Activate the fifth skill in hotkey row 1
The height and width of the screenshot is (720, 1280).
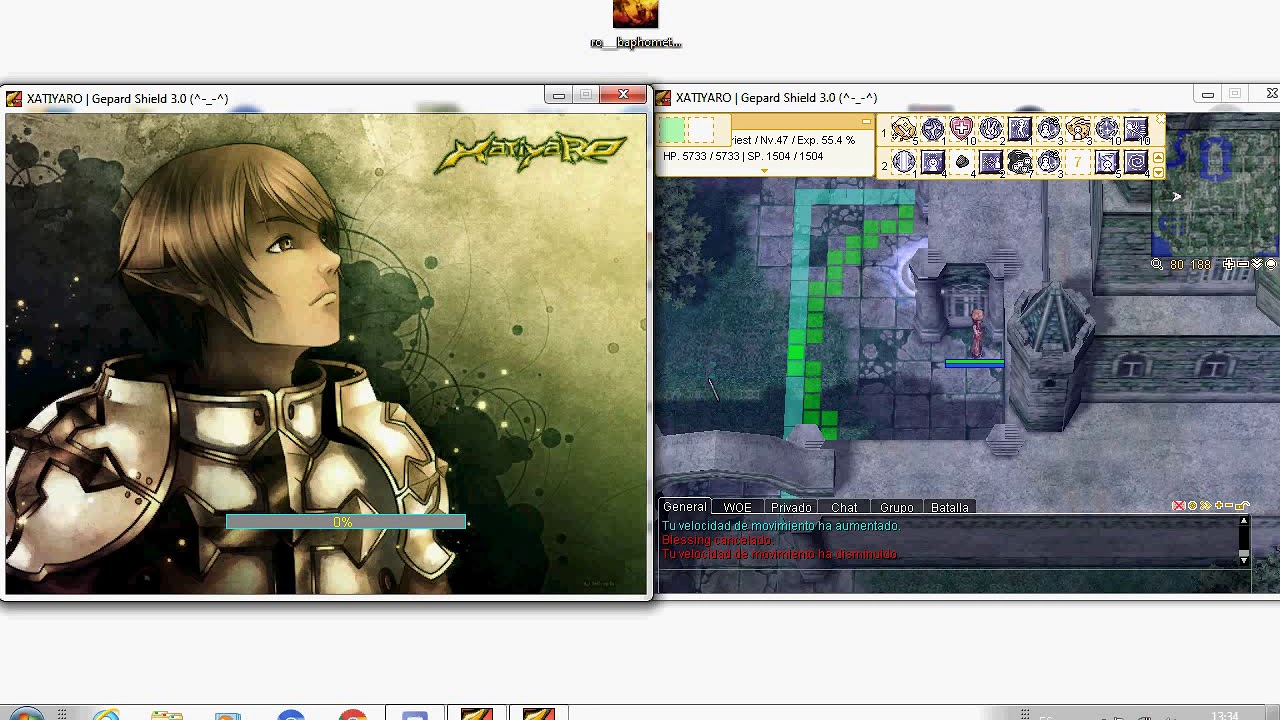coord(1020,129)
